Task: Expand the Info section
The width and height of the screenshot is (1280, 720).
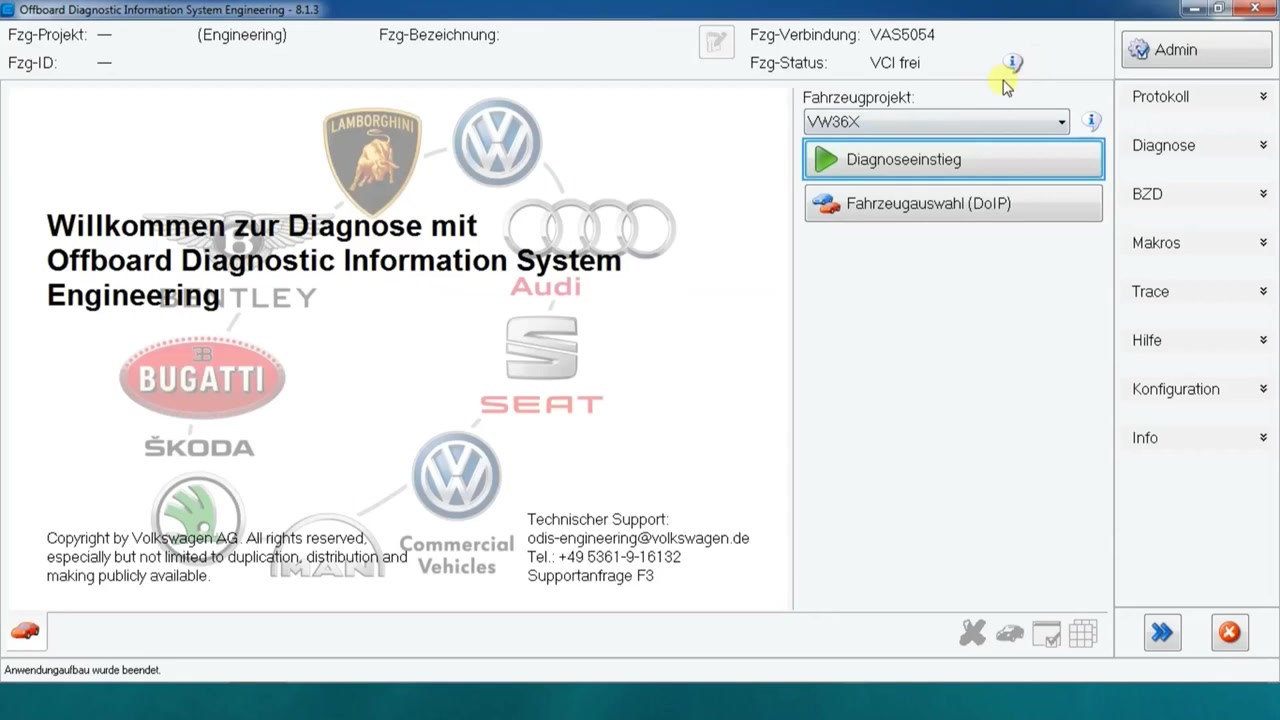Action: point(1198,438)
